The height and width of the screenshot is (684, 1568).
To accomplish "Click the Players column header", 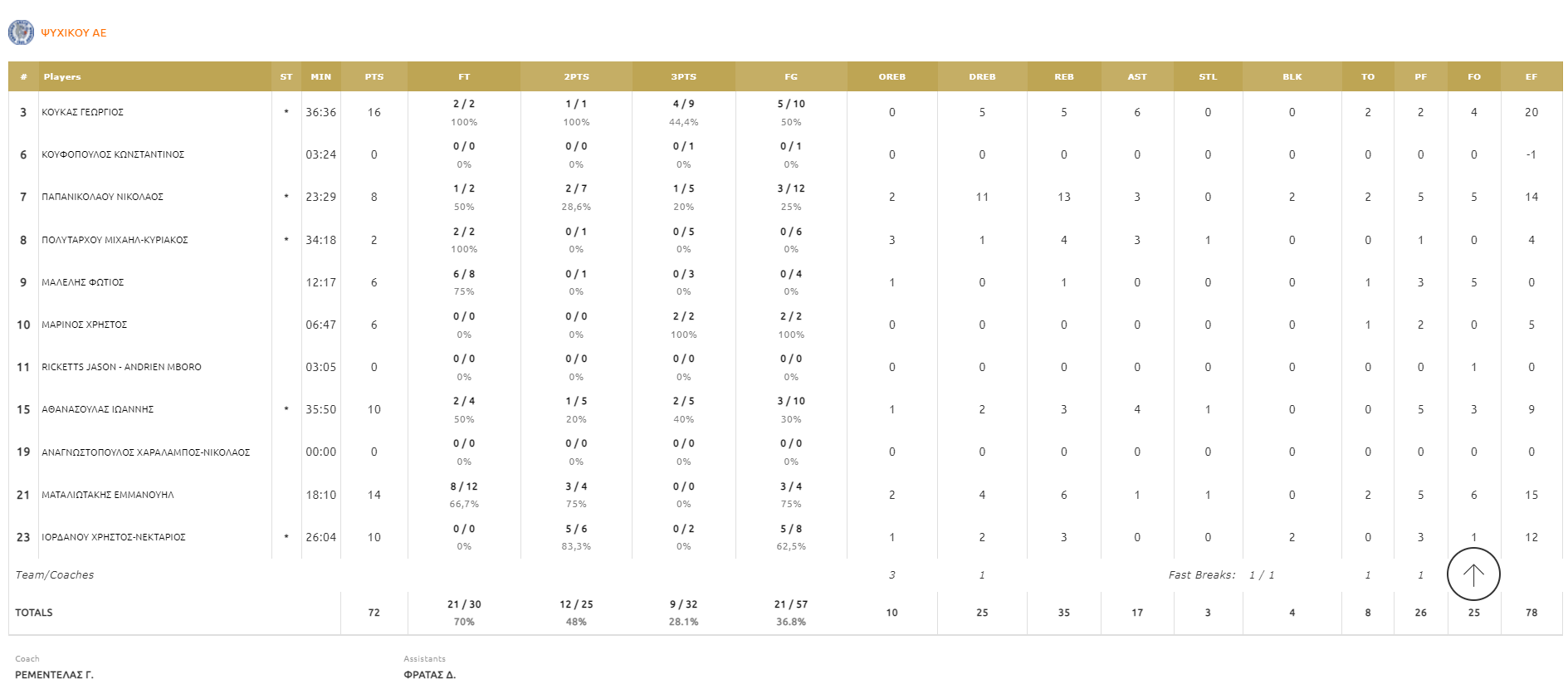I will click(x=62, y=76).
